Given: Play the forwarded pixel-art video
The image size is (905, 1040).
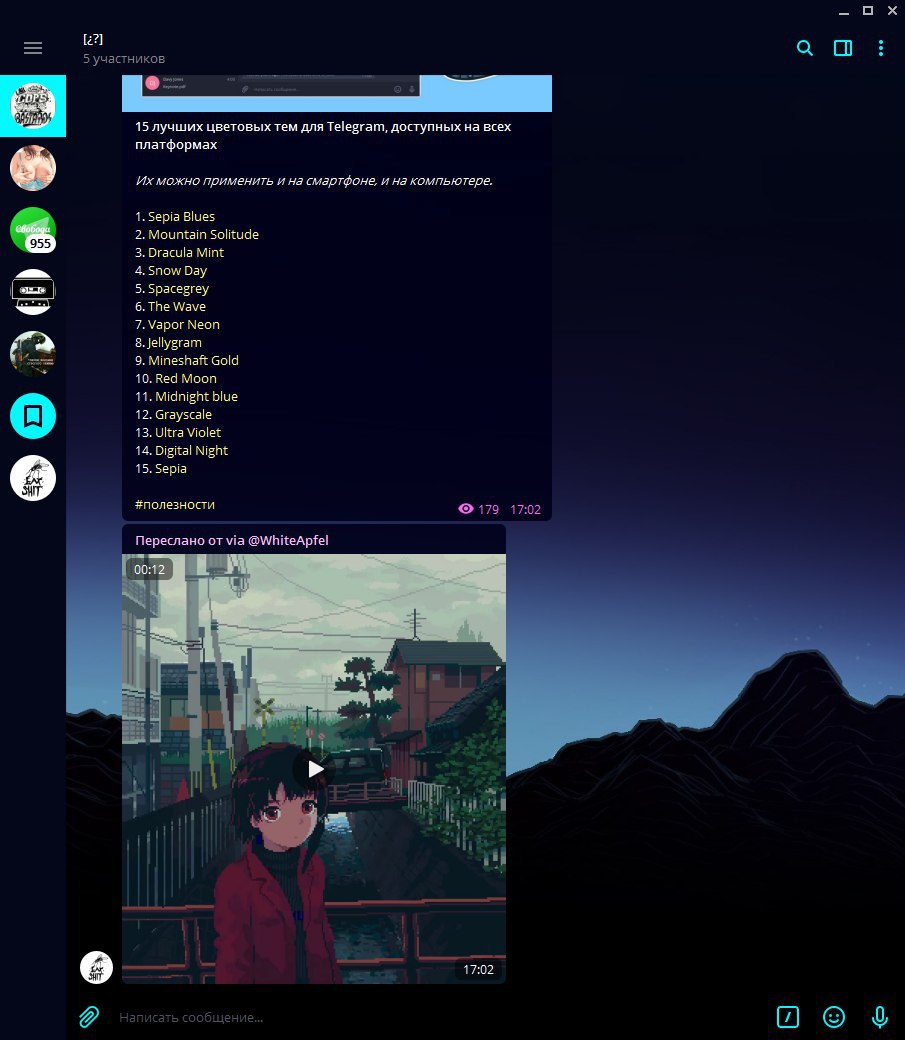Looking at the screenshot, I should tap(315, 769).
